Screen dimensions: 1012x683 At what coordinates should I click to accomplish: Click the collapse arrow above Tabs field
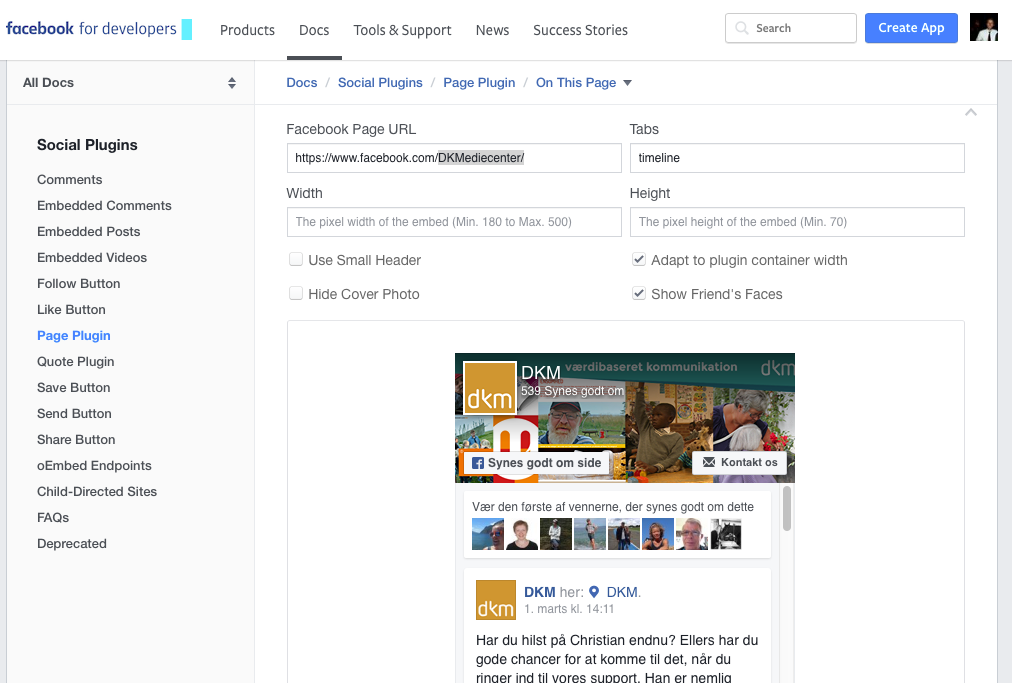coord(970,113)
